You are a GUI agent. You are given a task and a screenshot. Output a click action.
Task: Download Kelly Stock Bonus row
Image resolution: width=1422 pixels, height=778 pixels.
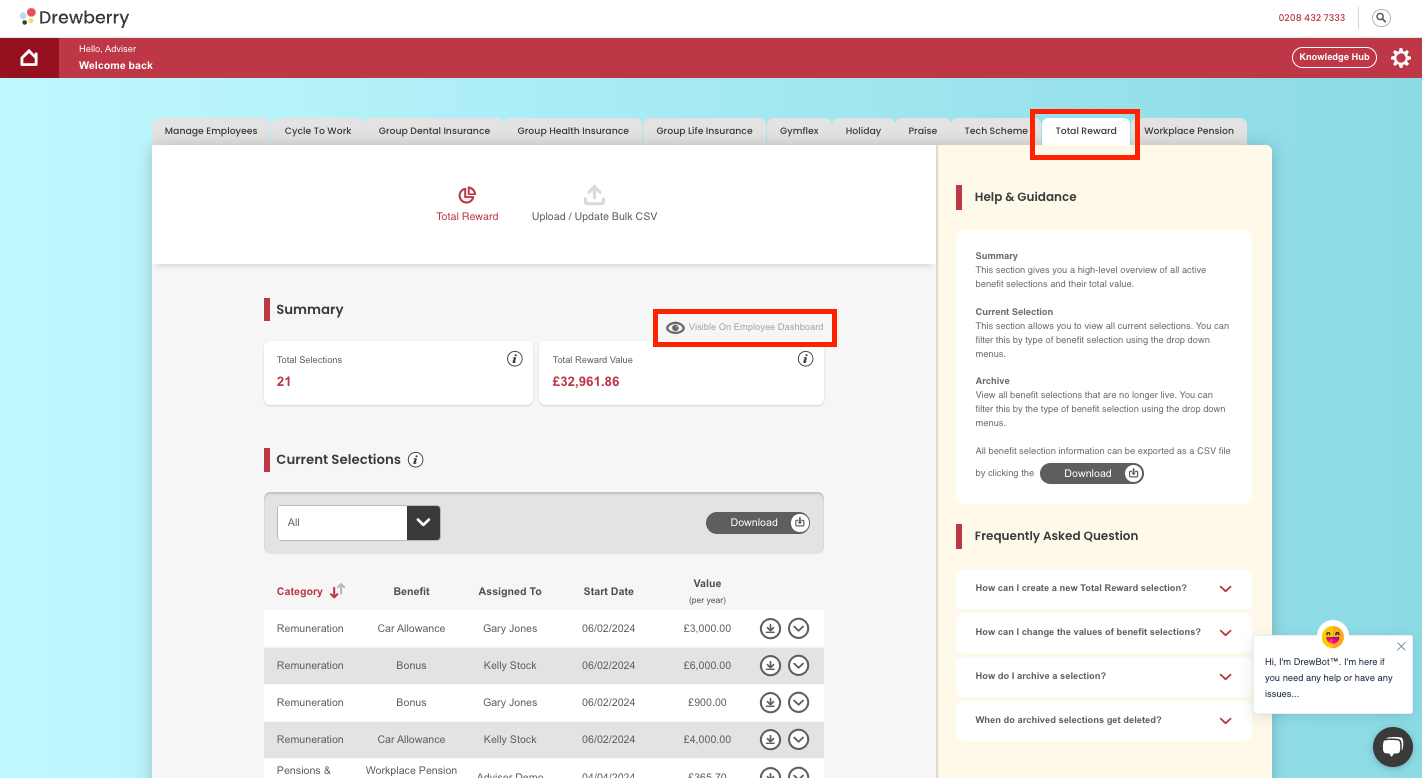pos(770,666)
